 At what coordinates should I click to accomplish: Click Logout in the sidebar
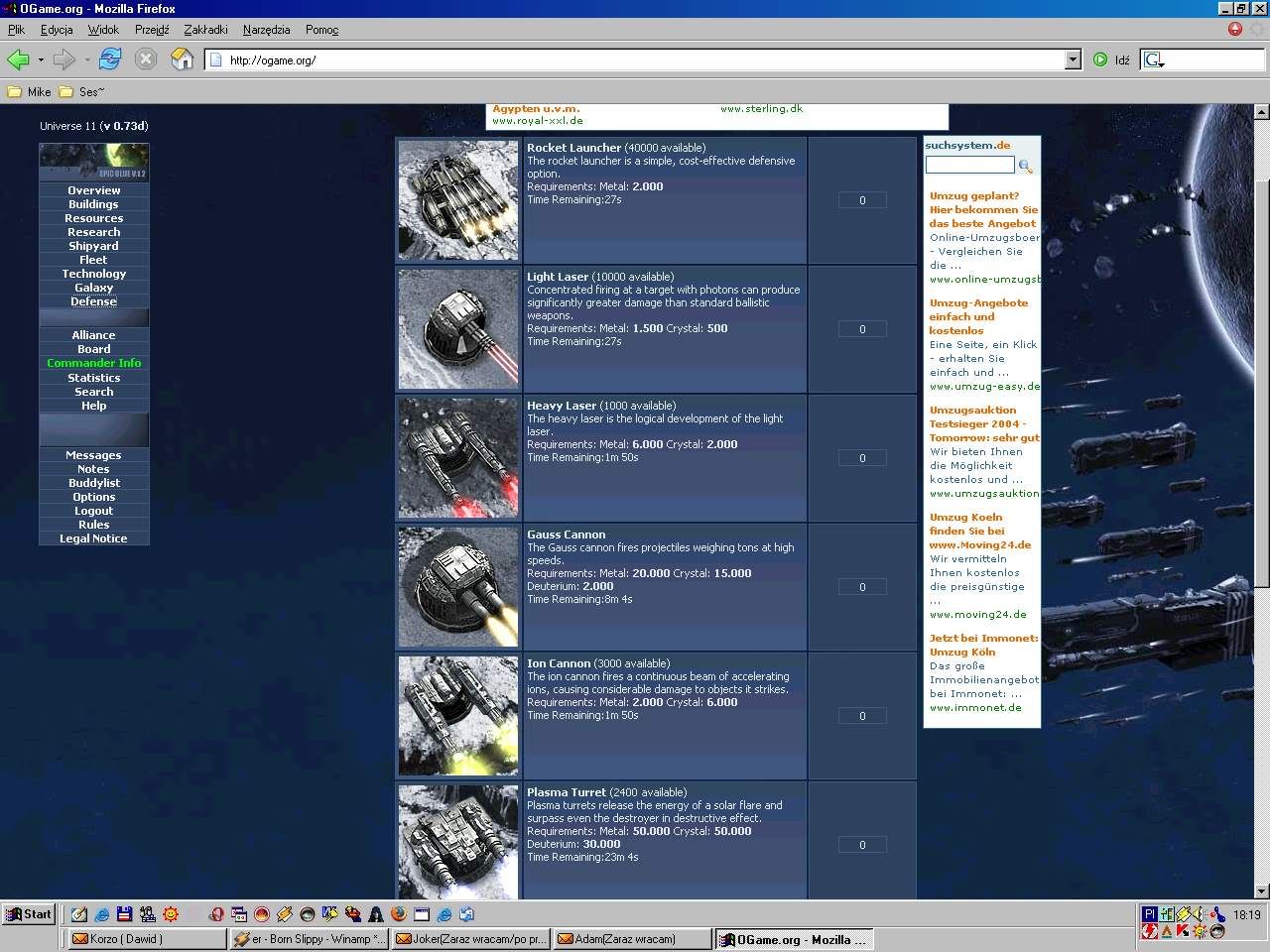click(94, 511)
